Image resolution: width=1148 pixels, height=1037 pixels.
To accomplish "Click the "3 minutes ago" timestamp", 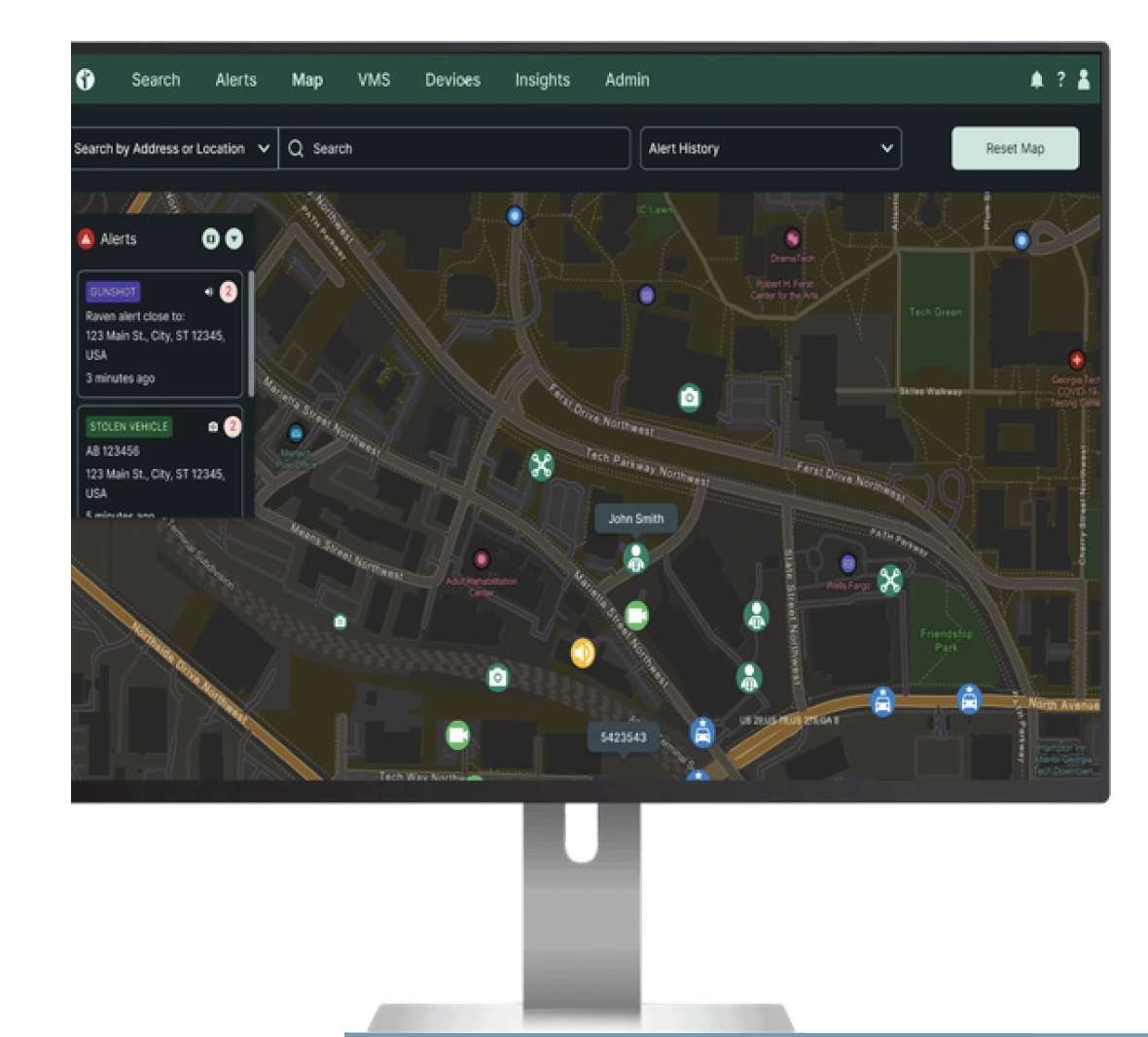I will pos(120,378).
